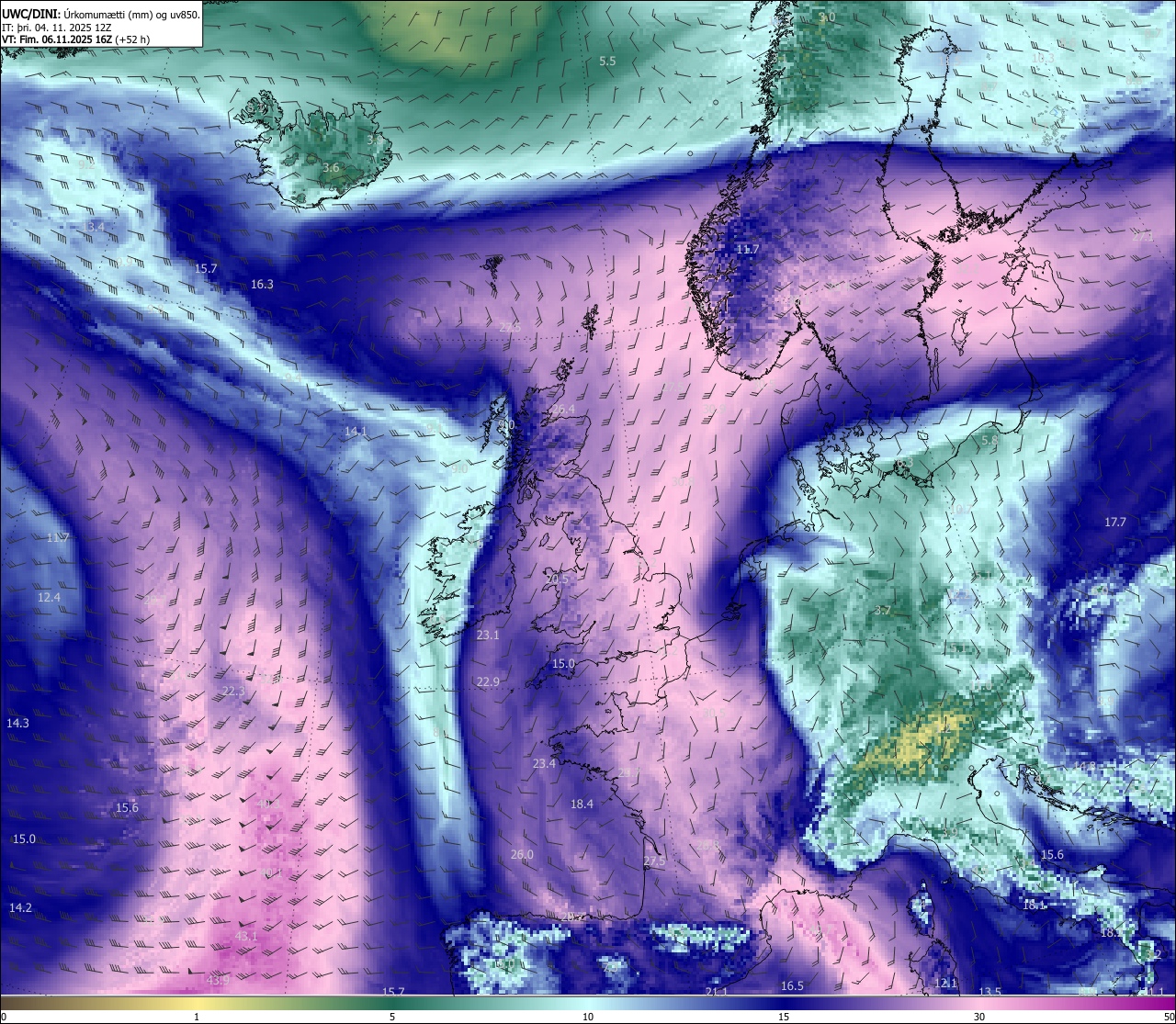Click the 3.7 value over Germany
Screen dimensions: 1176x1024
point(882,610)
